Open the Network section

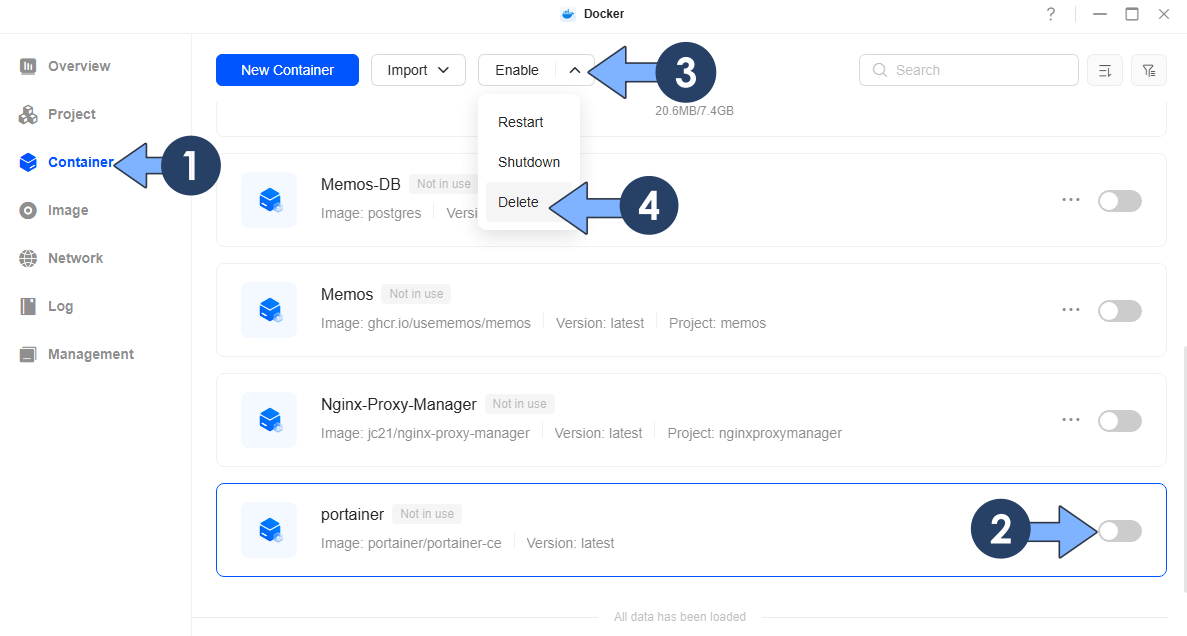(x=61, y=258)
